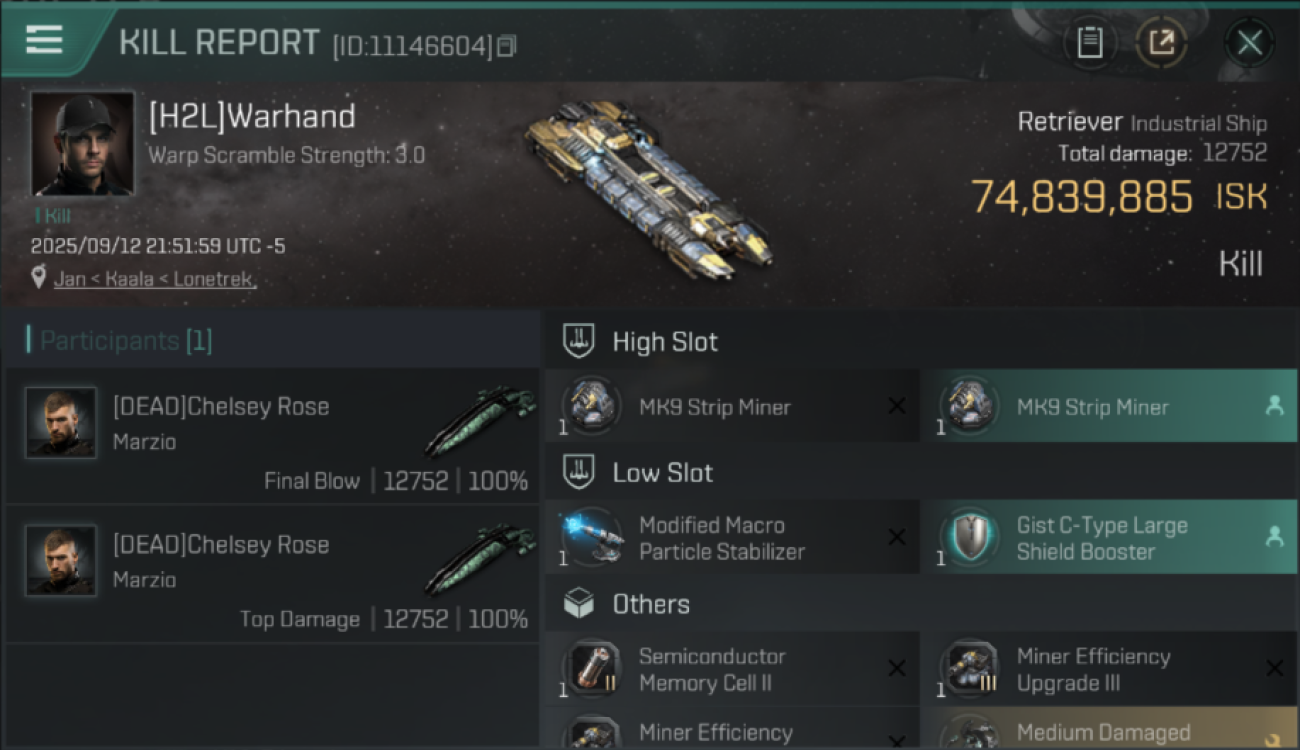Click the Semiconductor Memory Cell II icon
Screen dimensions: 1300x750
point(591,669)
